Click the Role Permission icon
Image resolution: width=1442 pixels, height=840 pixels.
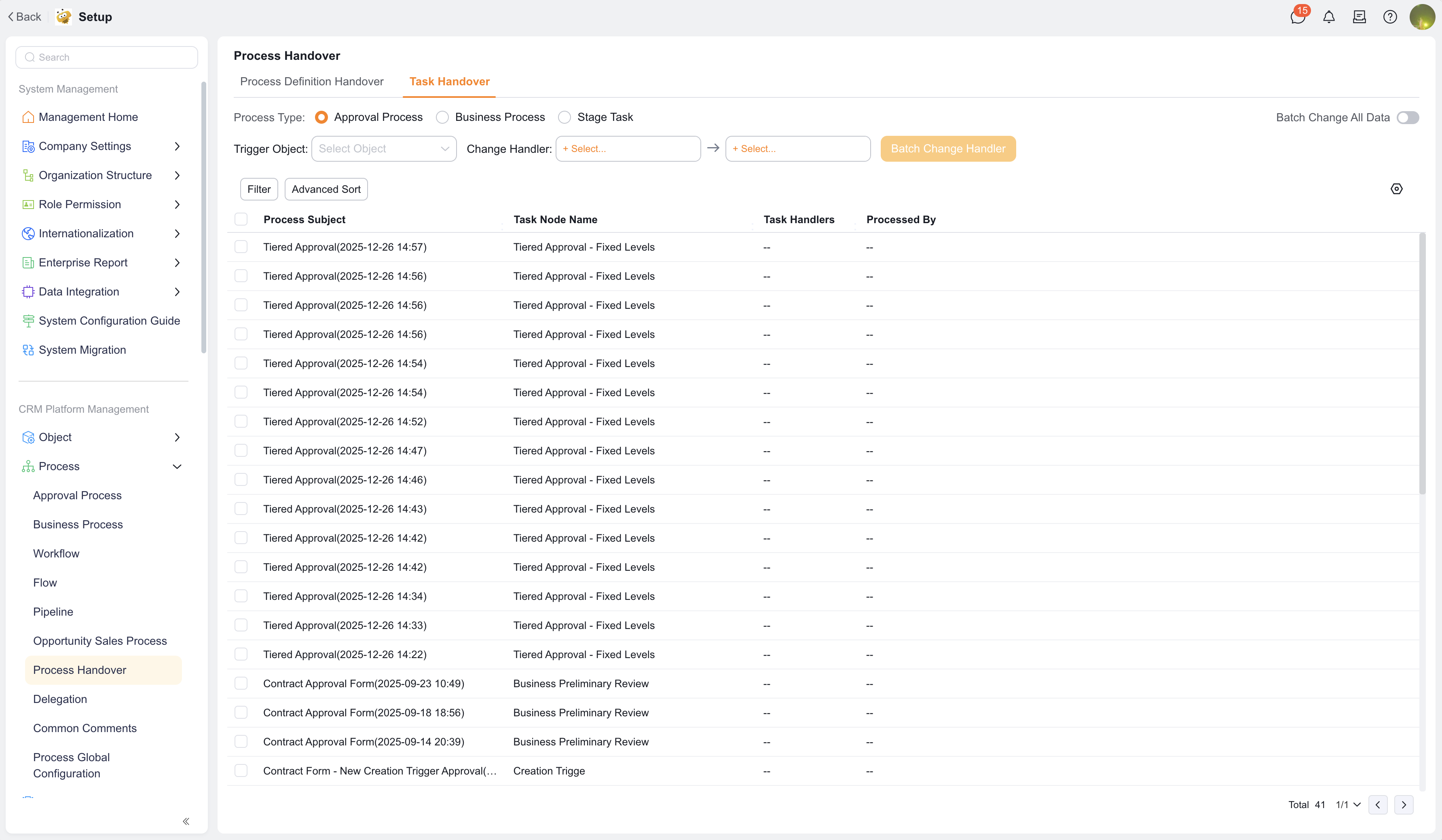28,204
